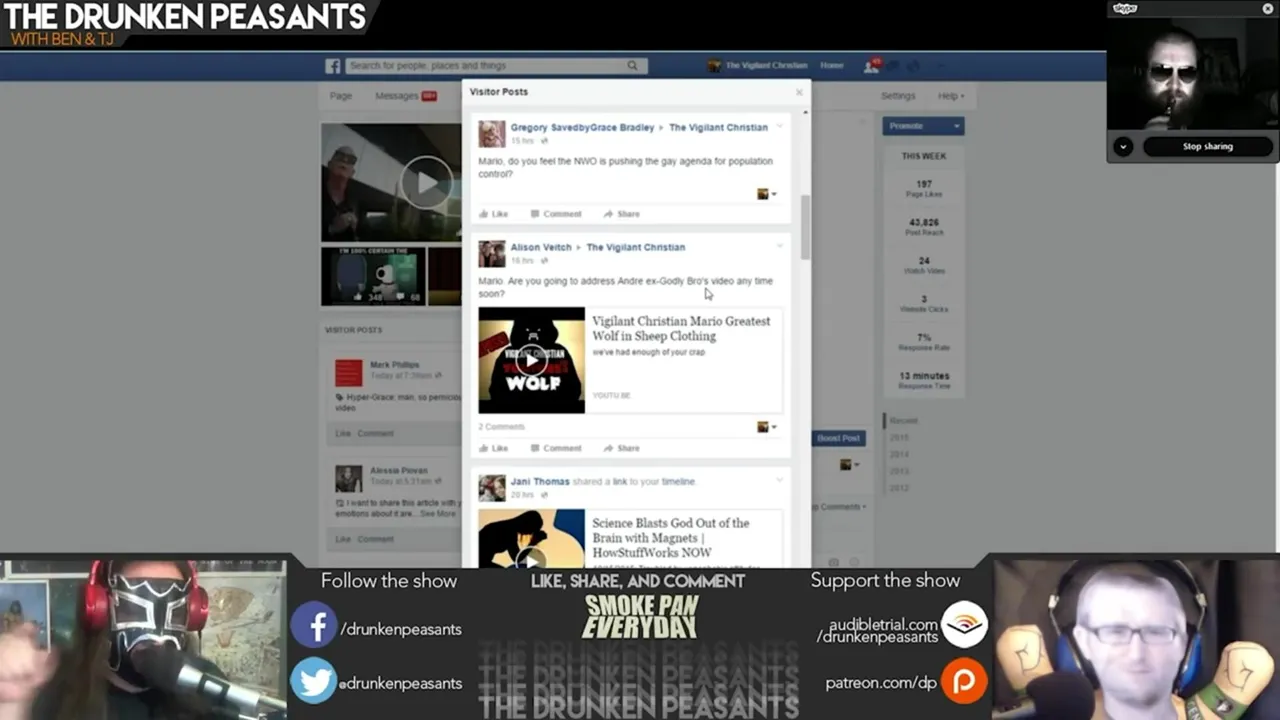Click the Visitor Posts dialog scrollbar
The width and height of the screenshot is (1280, 720).
point(805,227)
